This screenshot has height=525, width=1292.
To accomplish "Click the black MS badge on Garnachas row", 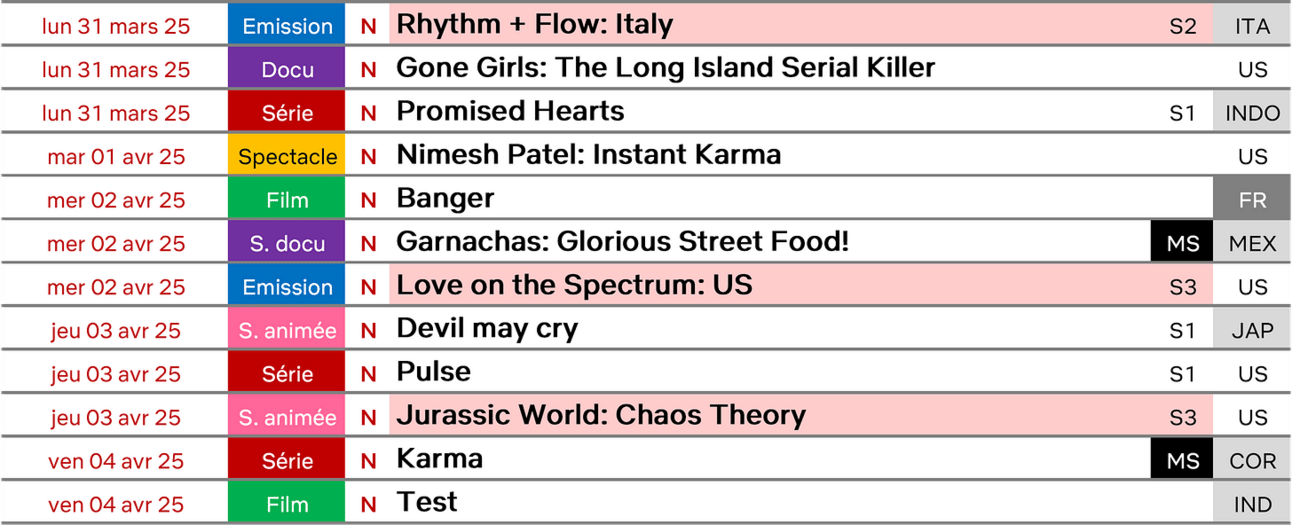I will 1182,243.
